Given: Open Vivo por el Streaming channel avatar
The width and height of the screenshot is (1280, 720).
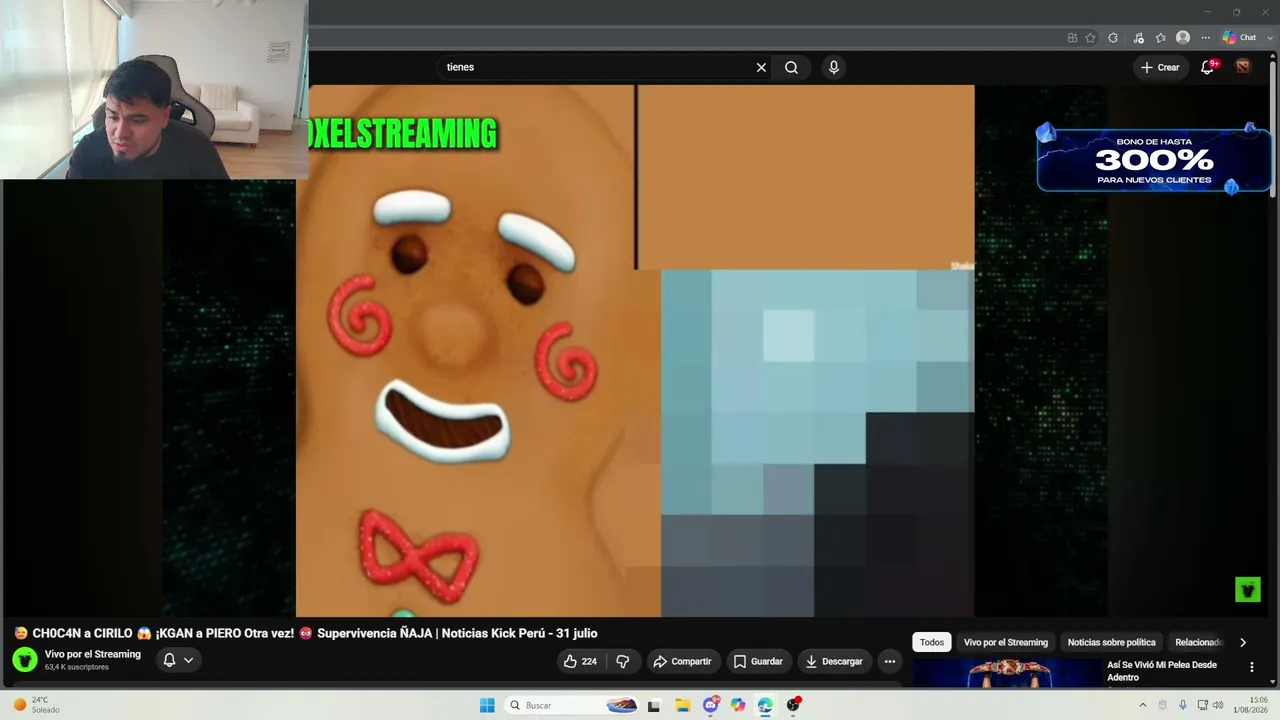Looking at the screenshot, I should pos(25,660).
